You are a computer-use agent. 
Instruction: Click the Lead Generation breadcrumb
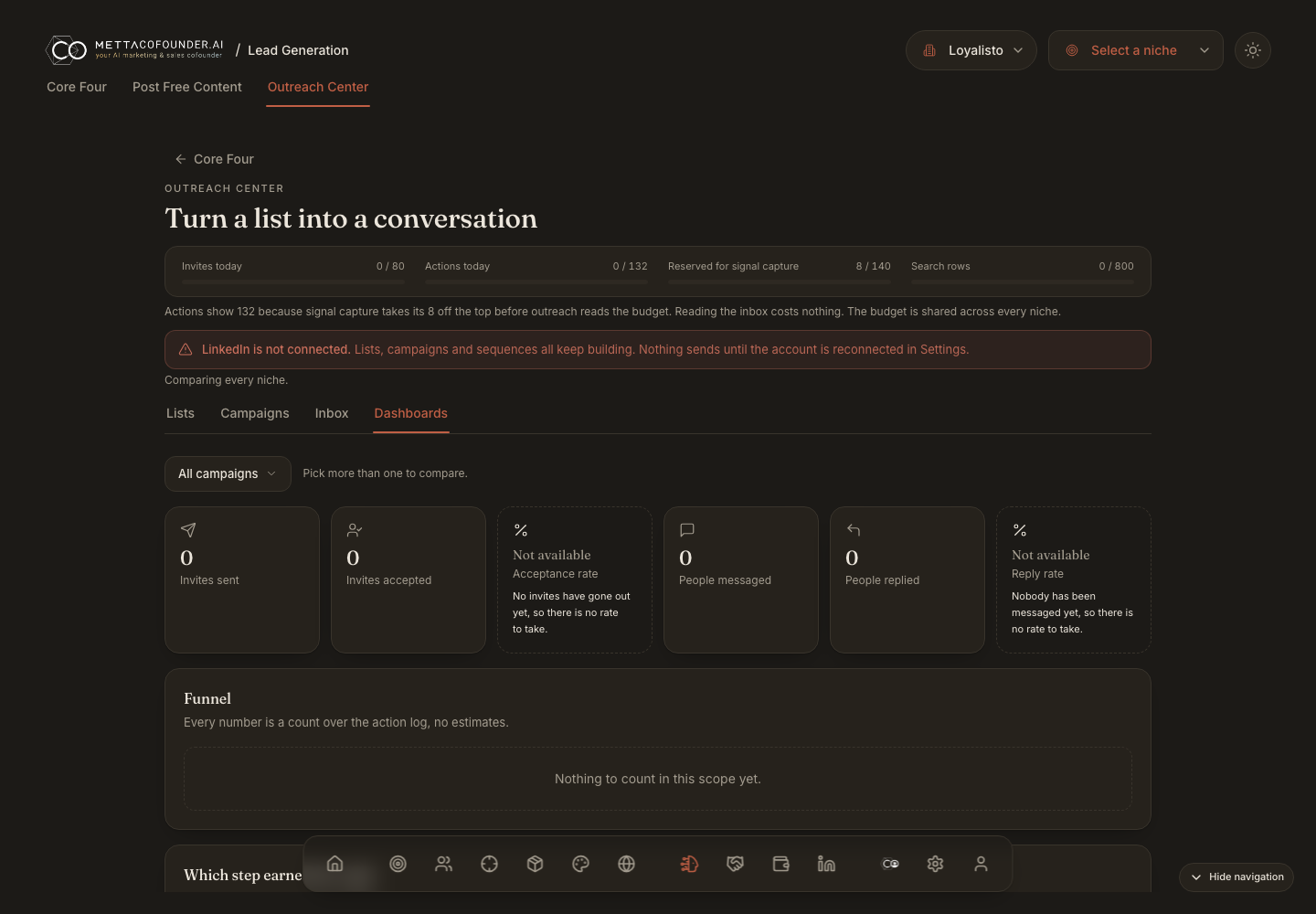pos(298,50)
